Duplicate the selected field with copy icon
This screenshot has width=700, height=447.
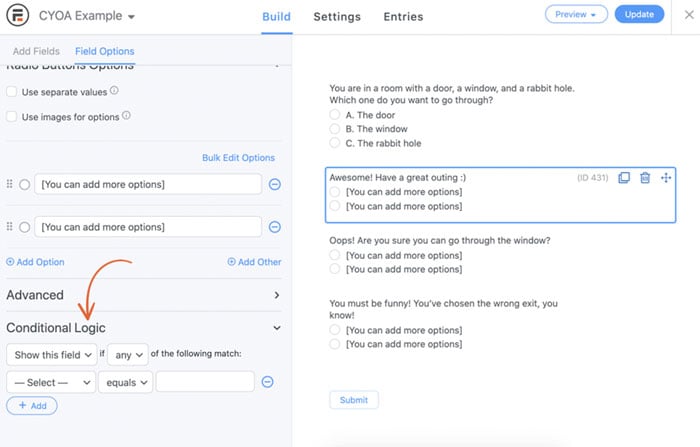624,178
